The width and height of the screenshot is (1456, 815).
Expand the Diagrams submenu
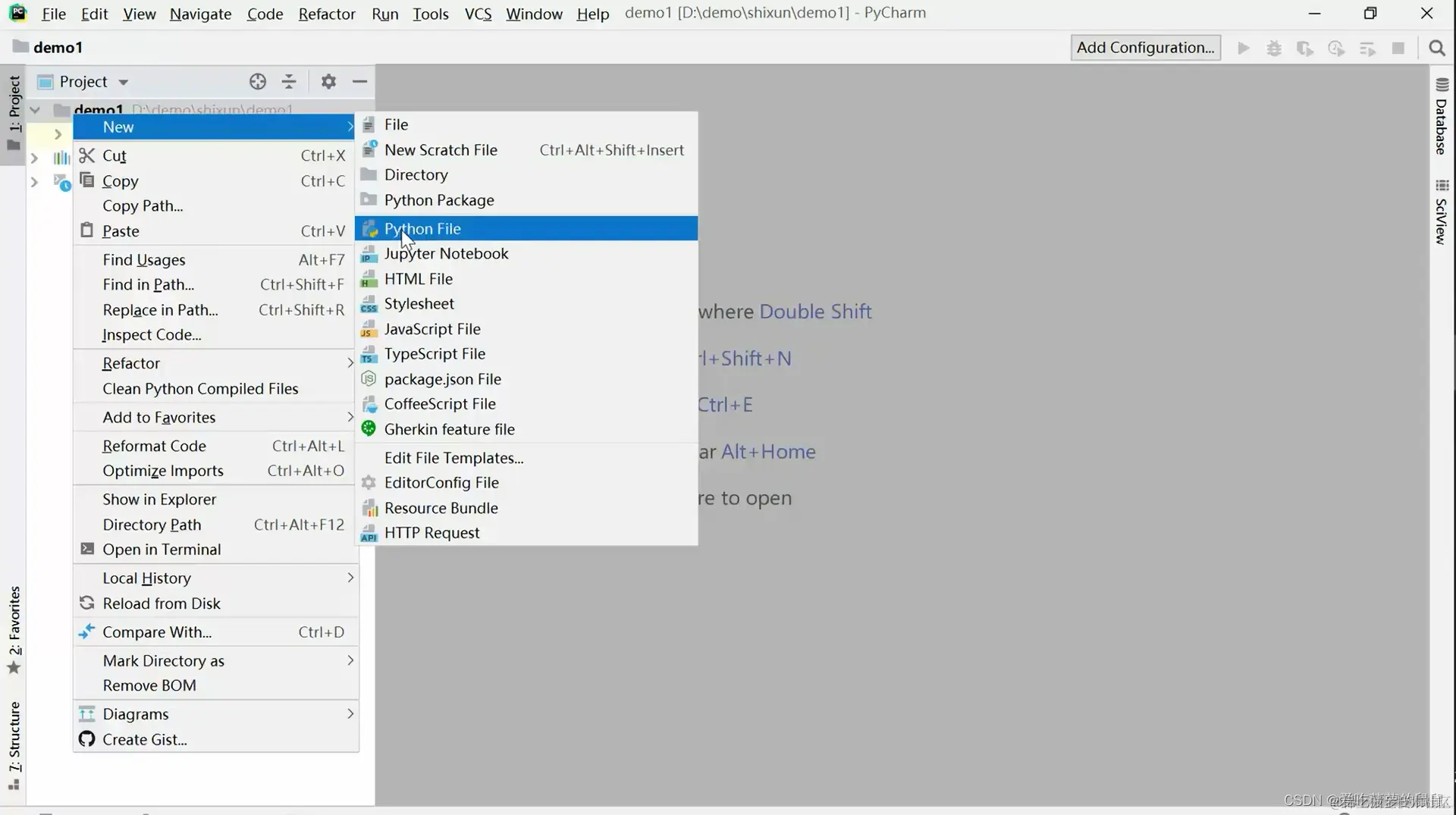point(215,714)
